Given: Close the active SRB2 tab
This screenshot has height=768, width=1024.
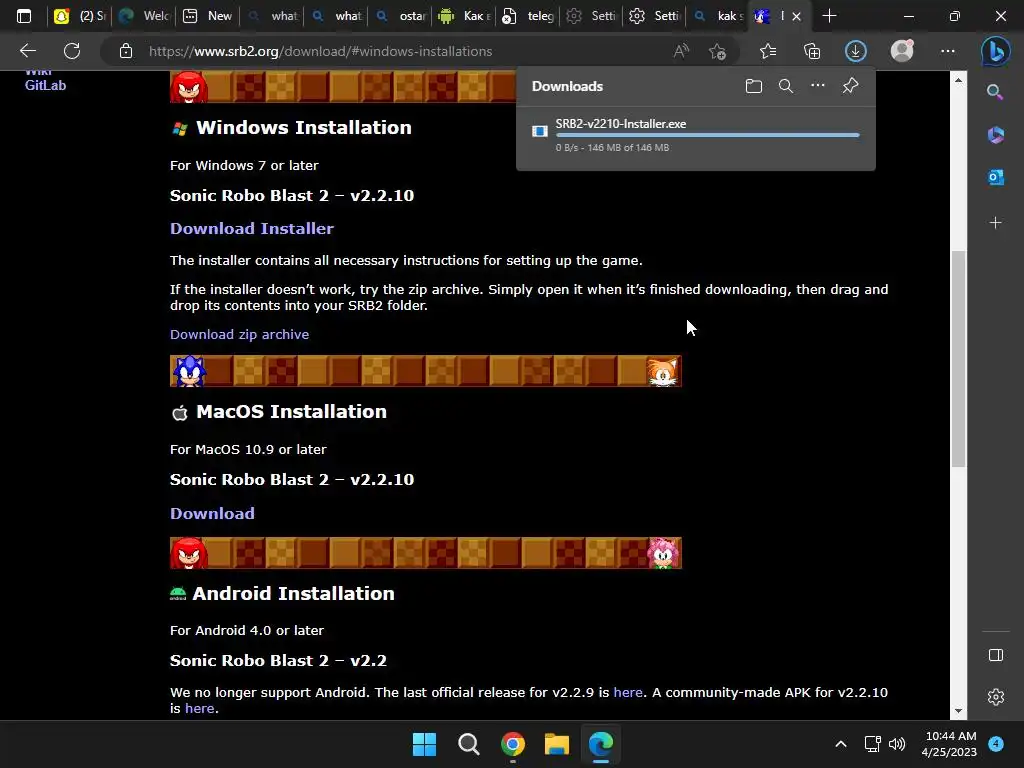Looking at the screenshot, I should [x=796, y=16].
